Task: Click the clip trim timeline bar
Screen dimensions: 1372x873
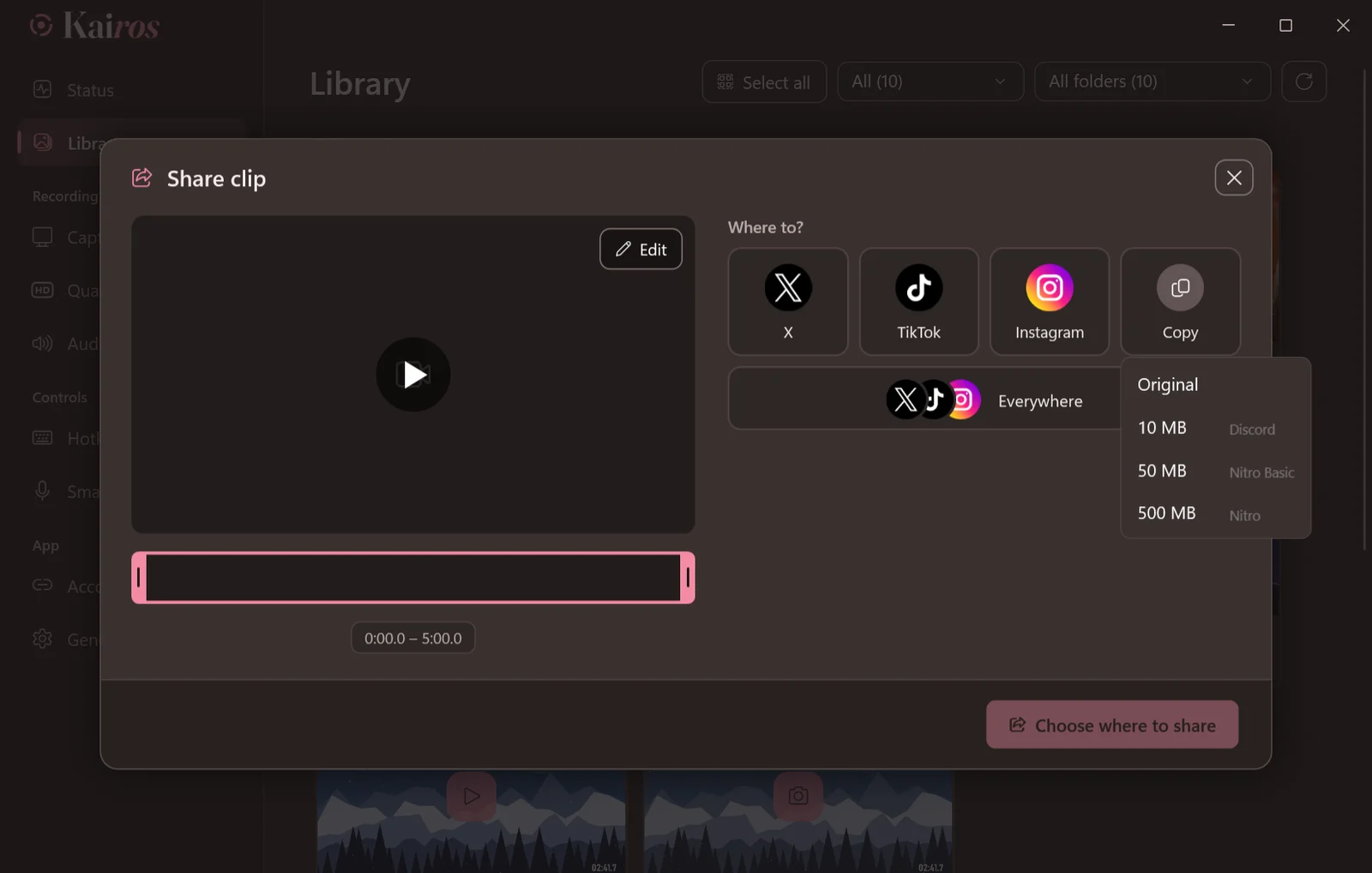Action: point(413,577)
